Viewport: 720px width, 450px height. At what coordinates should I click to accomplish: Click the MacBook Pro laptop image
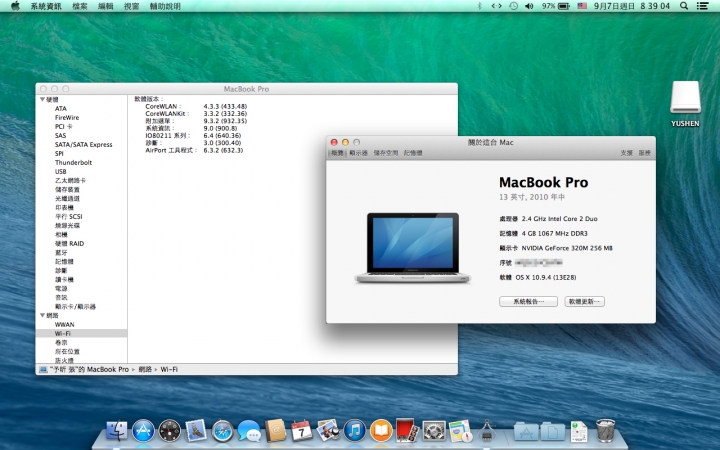[x=412, y=248]
